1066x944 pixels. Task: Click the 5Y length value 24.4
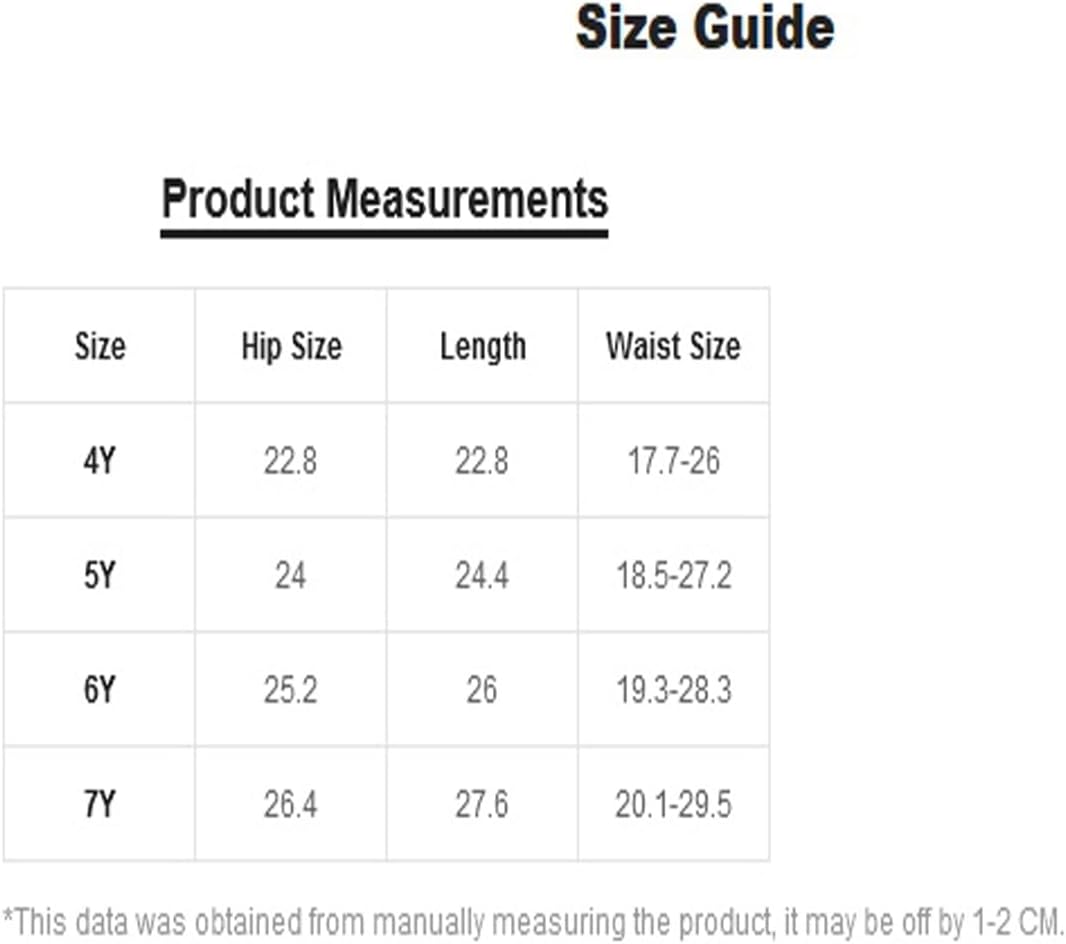[482, 576]
